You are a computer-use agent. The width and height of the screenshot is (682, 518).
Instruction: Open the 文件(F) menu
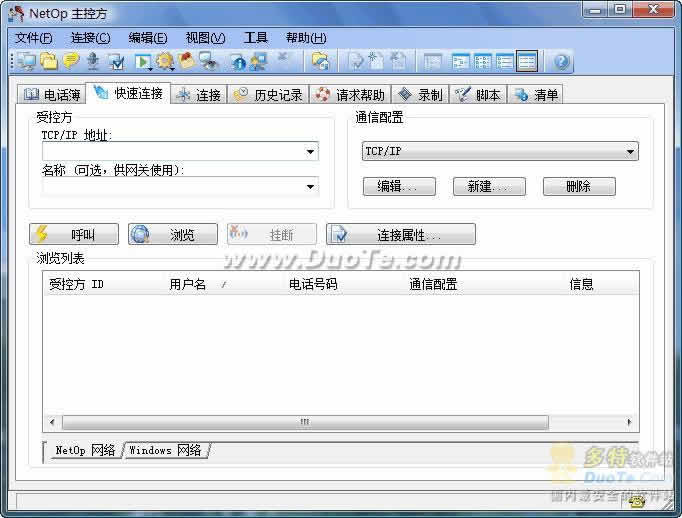34,38
